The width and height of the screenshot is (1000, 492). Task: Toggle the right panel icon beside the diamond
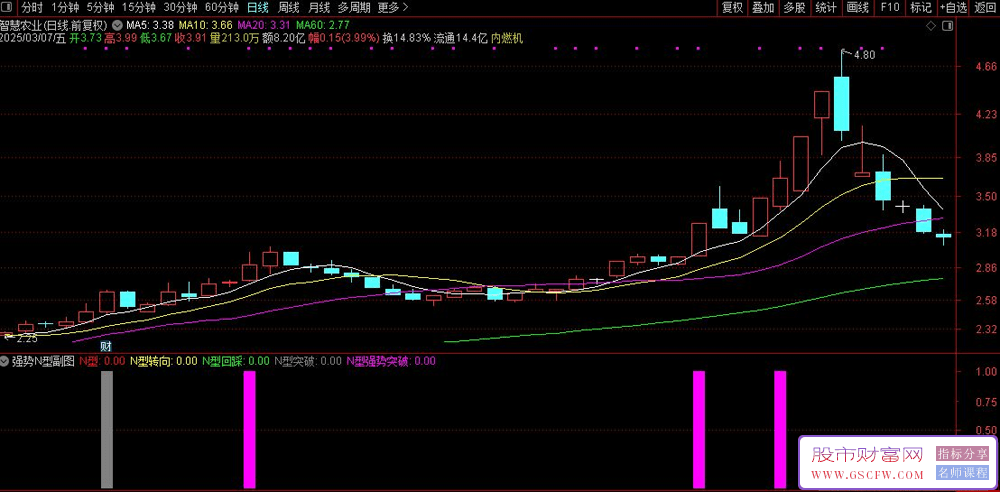(948, 26)
